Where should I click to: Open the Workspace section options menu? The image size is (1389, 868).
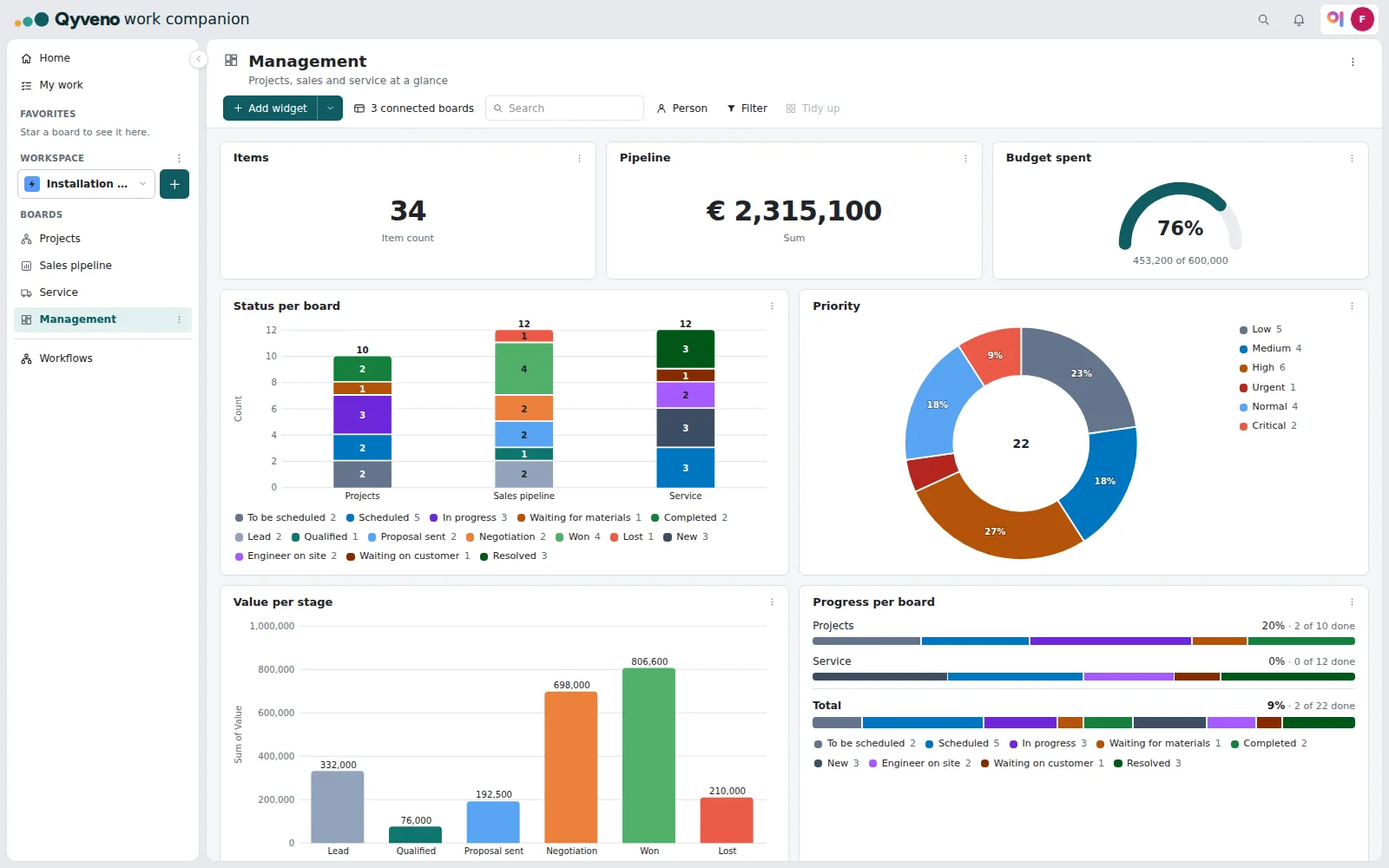pyautogui.click(x=179, y=158)
